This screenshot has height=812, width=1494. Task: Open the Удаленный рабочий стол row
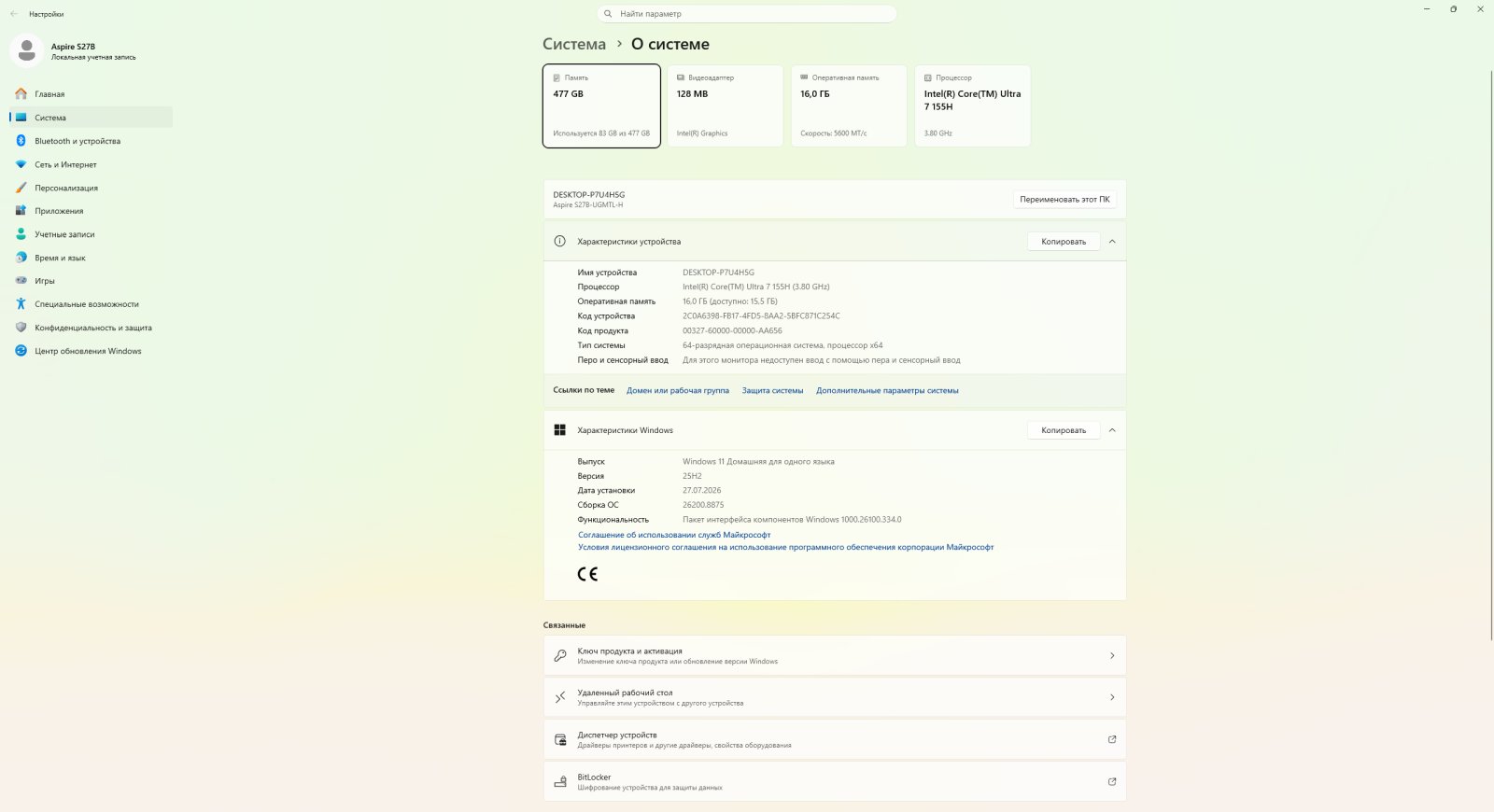835,698
